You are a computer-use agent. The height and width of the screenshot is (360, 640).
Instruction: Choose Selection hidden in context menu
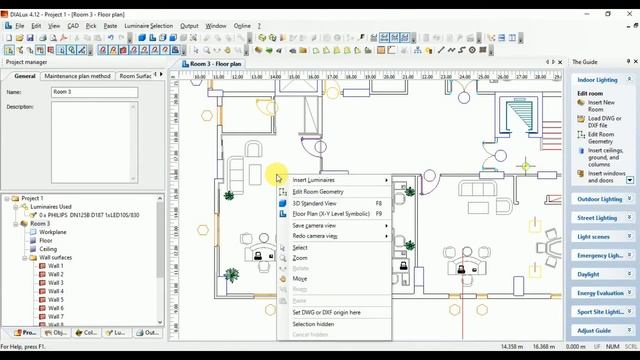[334, 324]
